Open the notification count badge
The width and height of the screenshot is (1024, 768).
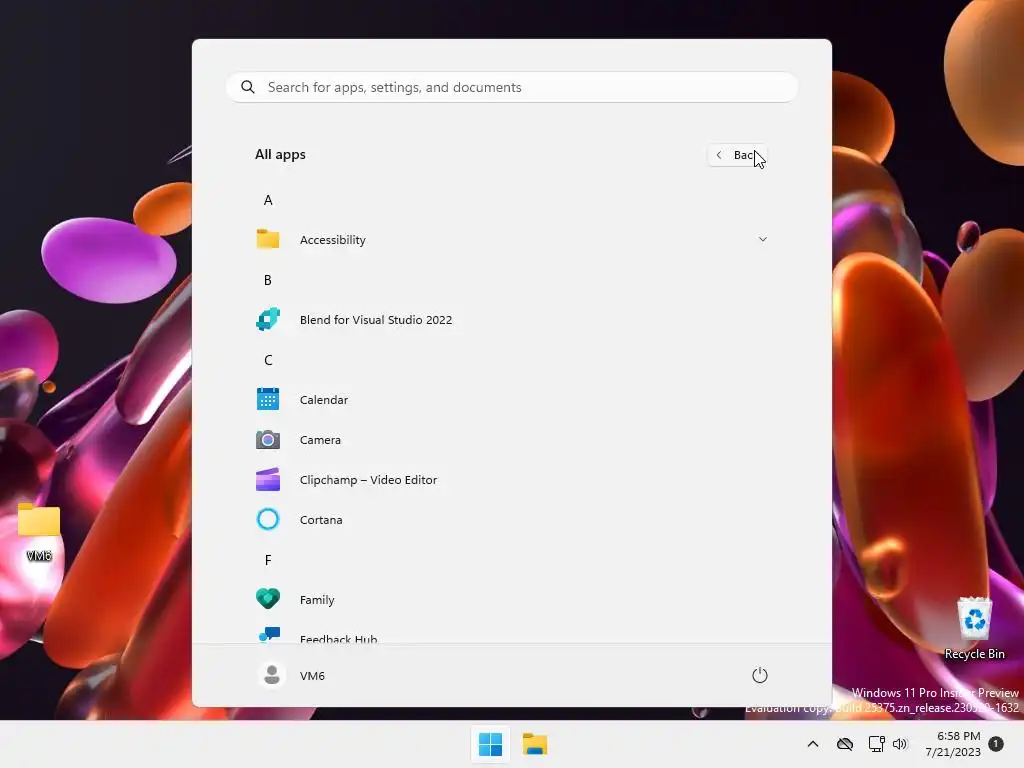pos(996,744)
